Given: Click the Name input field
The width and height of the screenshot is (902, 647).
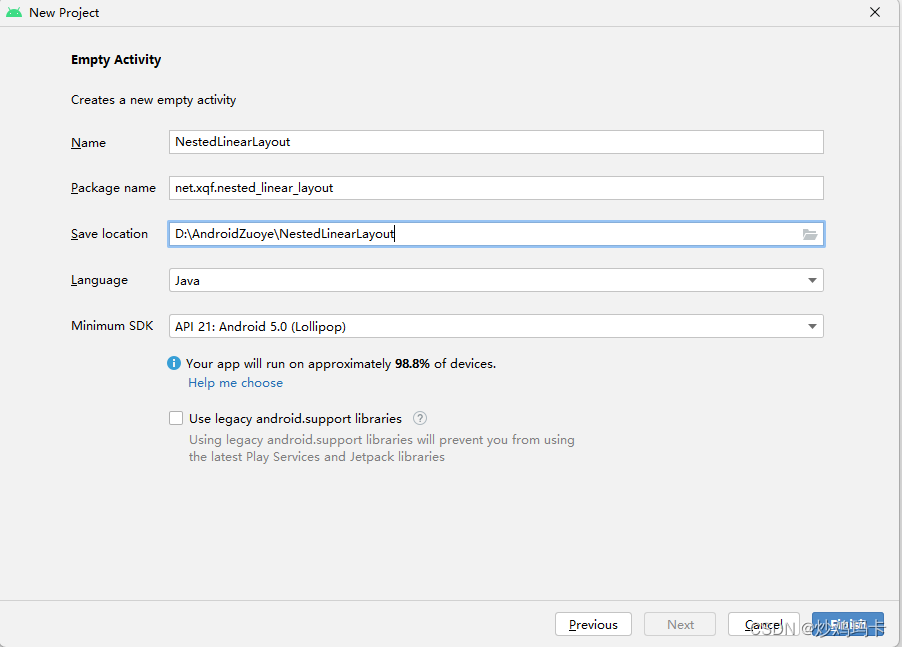Looking at the screenshot, I should [497, 142].
